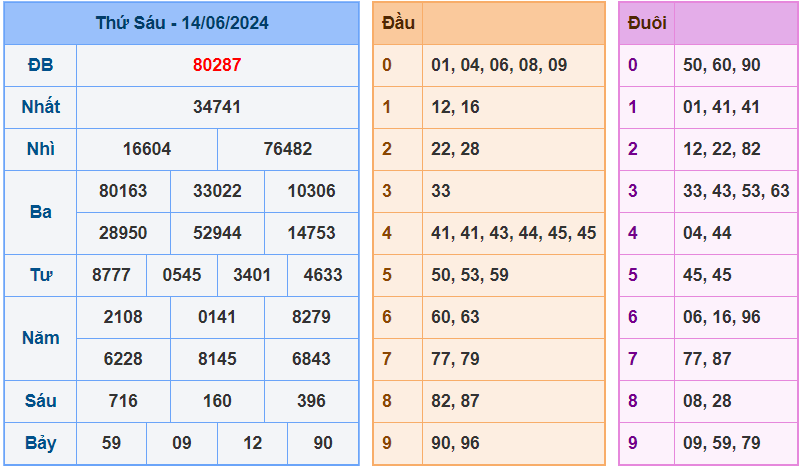The height and width of the screenshot is (466, 800).
Task: Click fifth prize number 6843
Action: click(x=311, y=359)
